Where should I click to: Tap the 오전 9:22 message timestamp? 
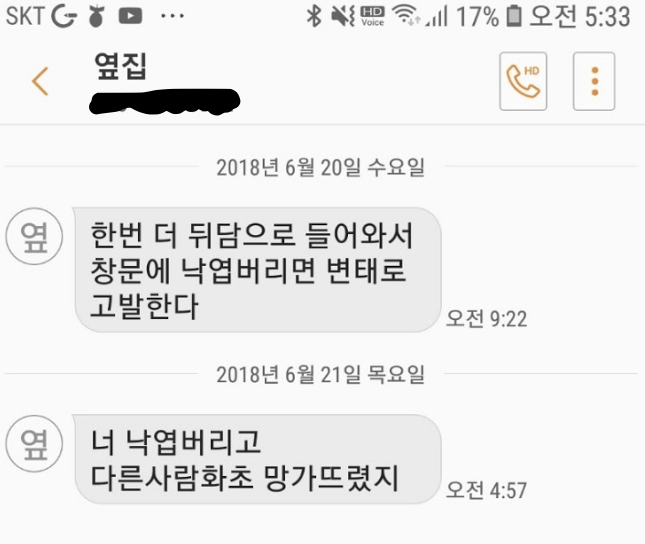click(487, 319)
